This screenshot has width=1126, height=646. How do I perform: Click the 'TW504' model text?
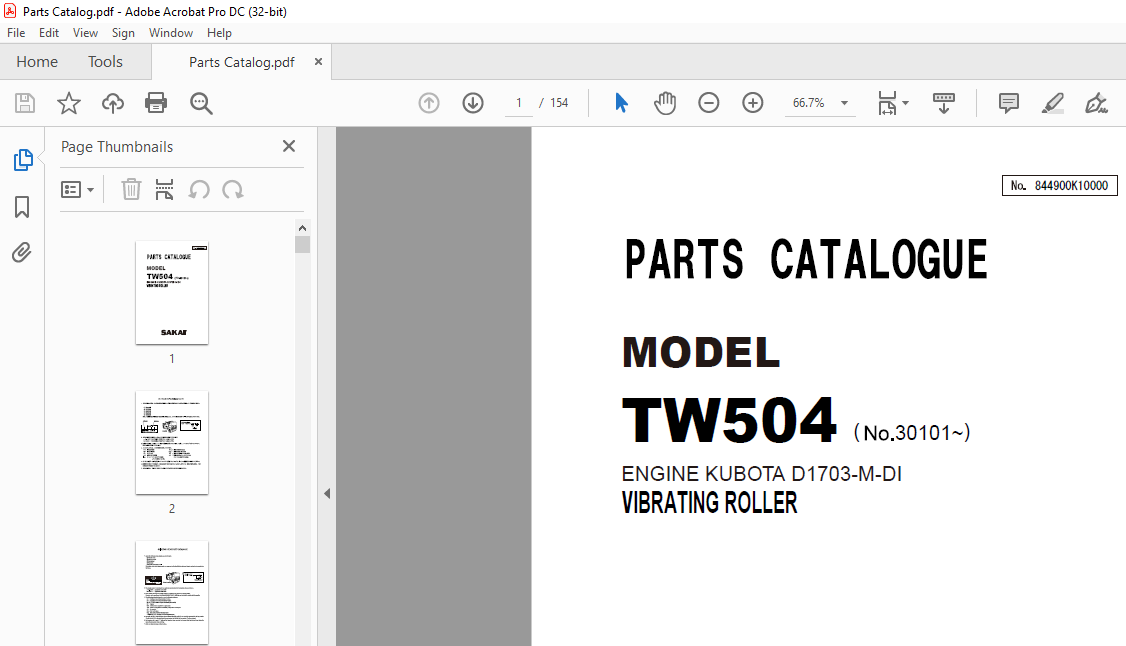point(730,421)
